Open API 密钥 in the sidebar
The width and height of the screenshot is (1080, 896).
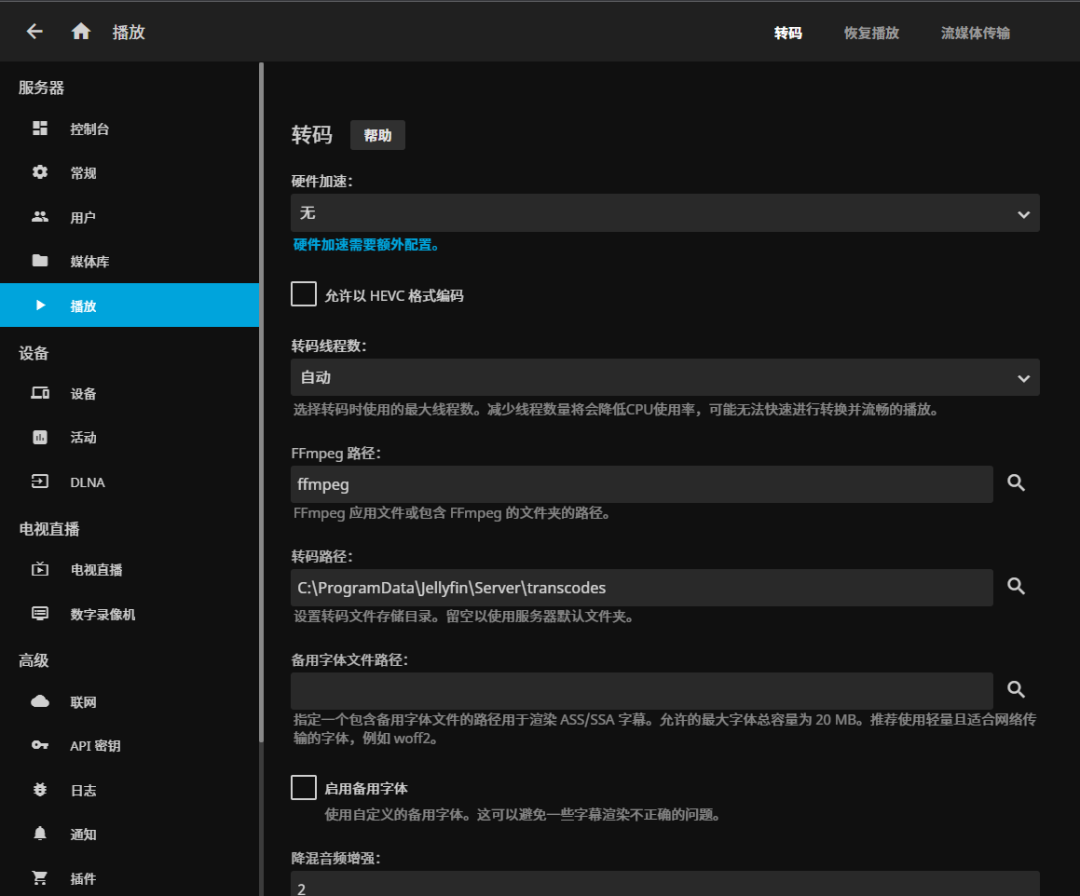pos(129,746)
